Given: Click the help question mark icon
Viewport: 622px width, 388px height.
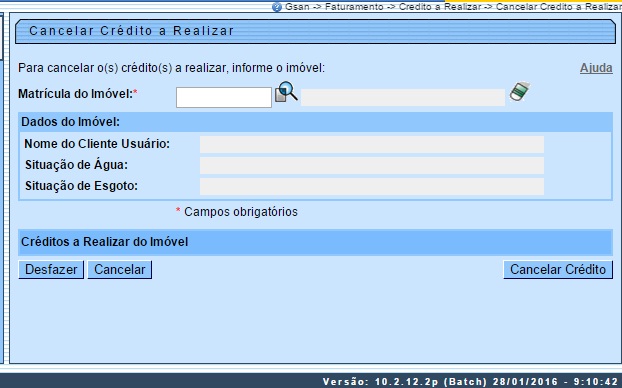Looking at the screenshot, I should click(277, 7).
